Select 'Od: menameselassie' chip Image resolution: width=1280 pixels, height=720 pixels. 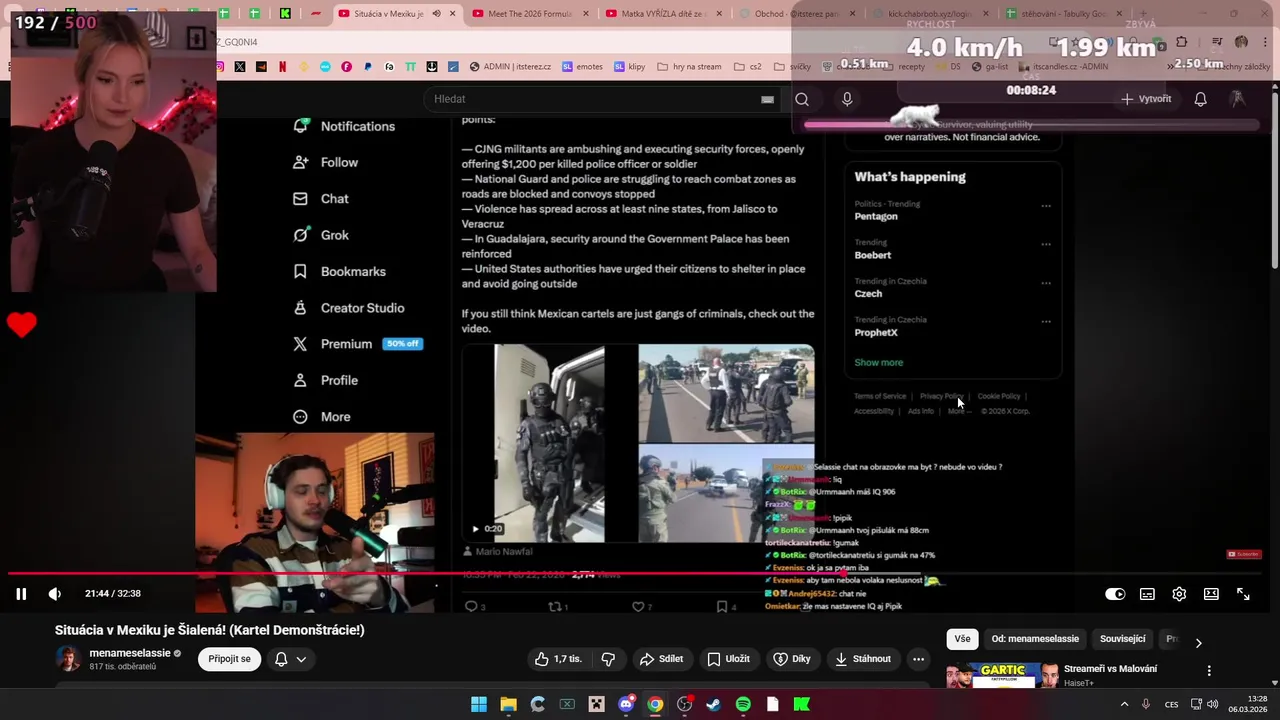pos(1035,639)
